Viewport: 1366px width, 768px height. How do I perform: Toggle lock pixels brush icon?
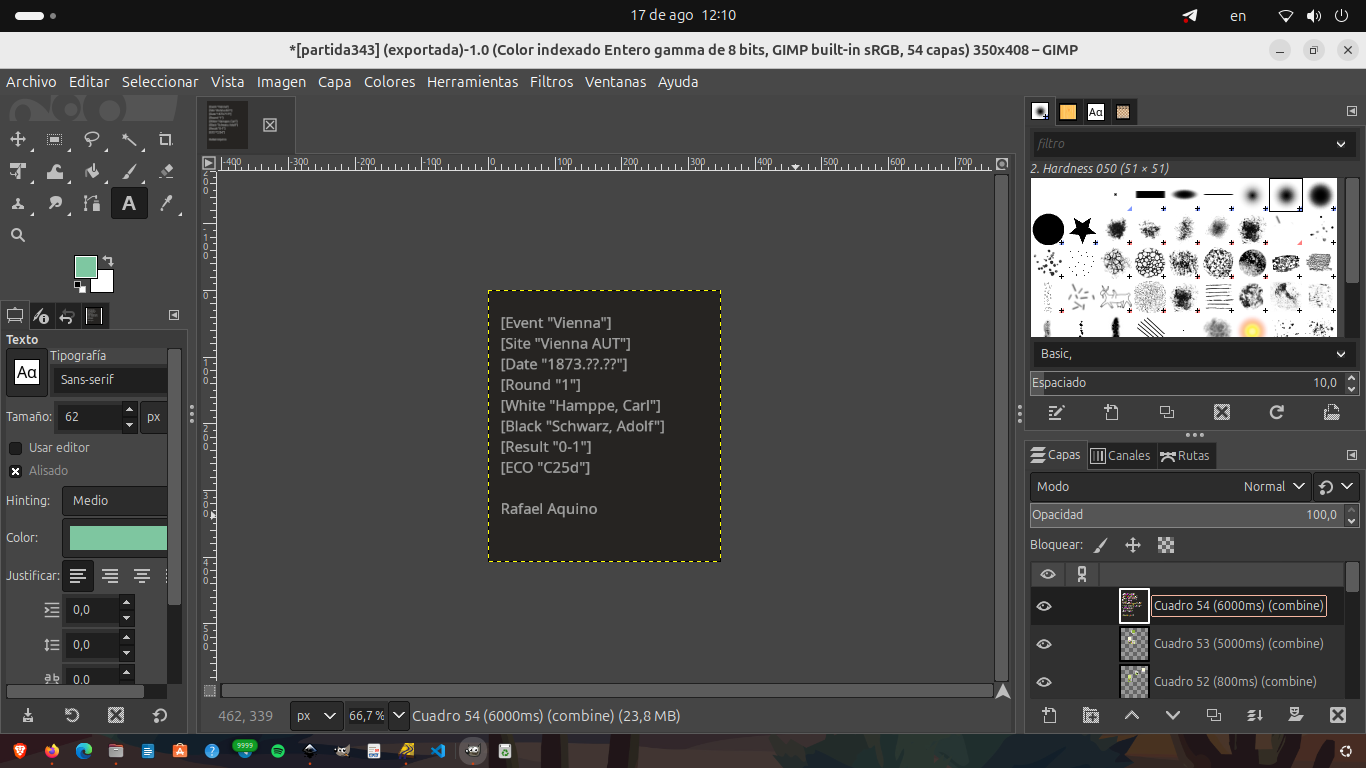pyautogui.click(x=1101, y=545)
